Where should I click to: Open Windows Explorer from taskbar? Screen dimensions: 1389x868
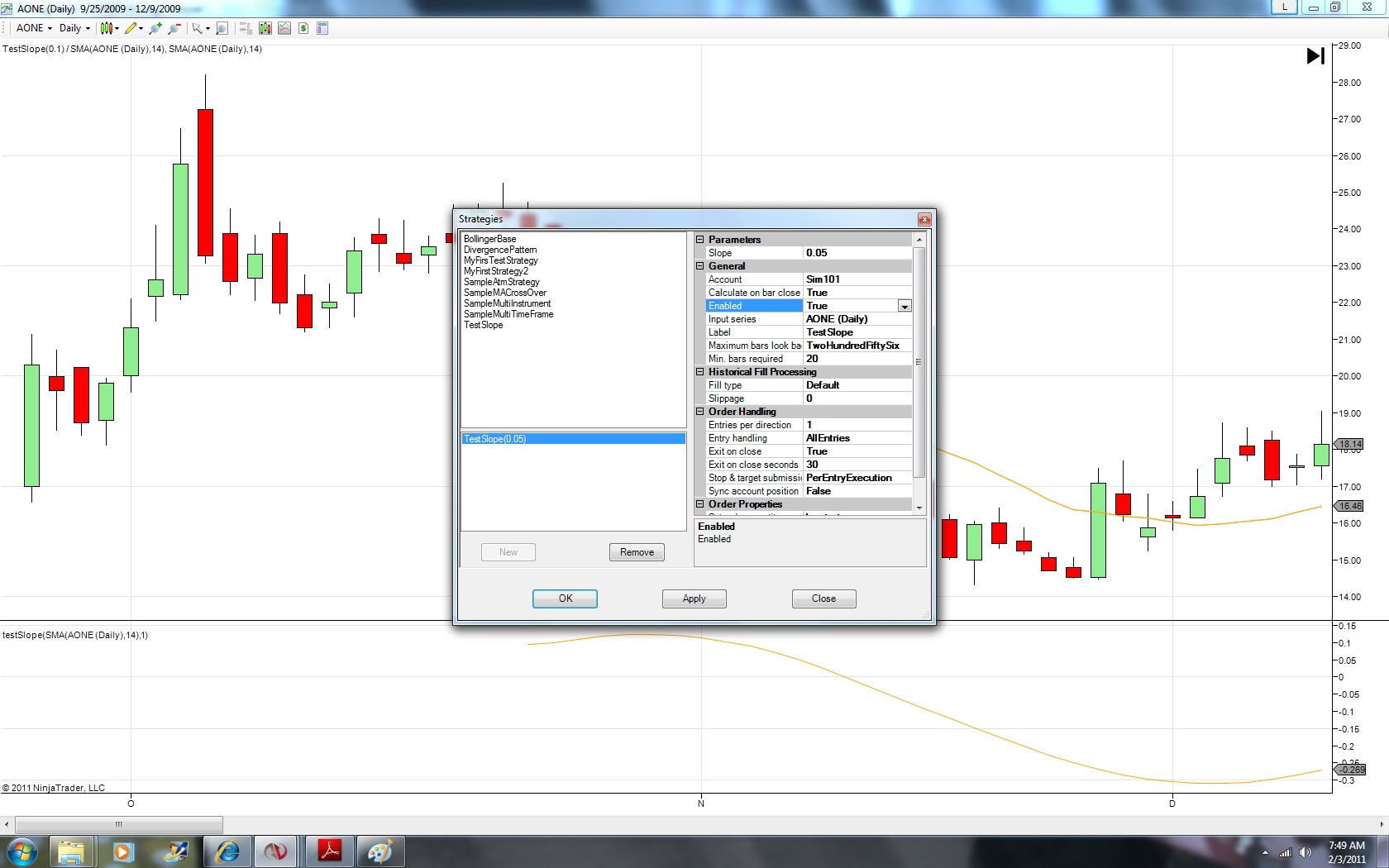[71, 851]
